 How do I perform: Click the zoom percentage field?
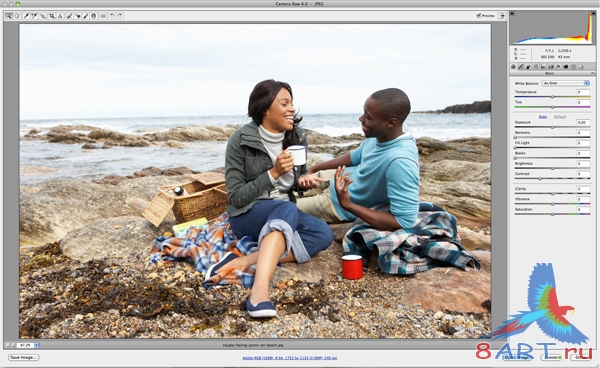25,345
